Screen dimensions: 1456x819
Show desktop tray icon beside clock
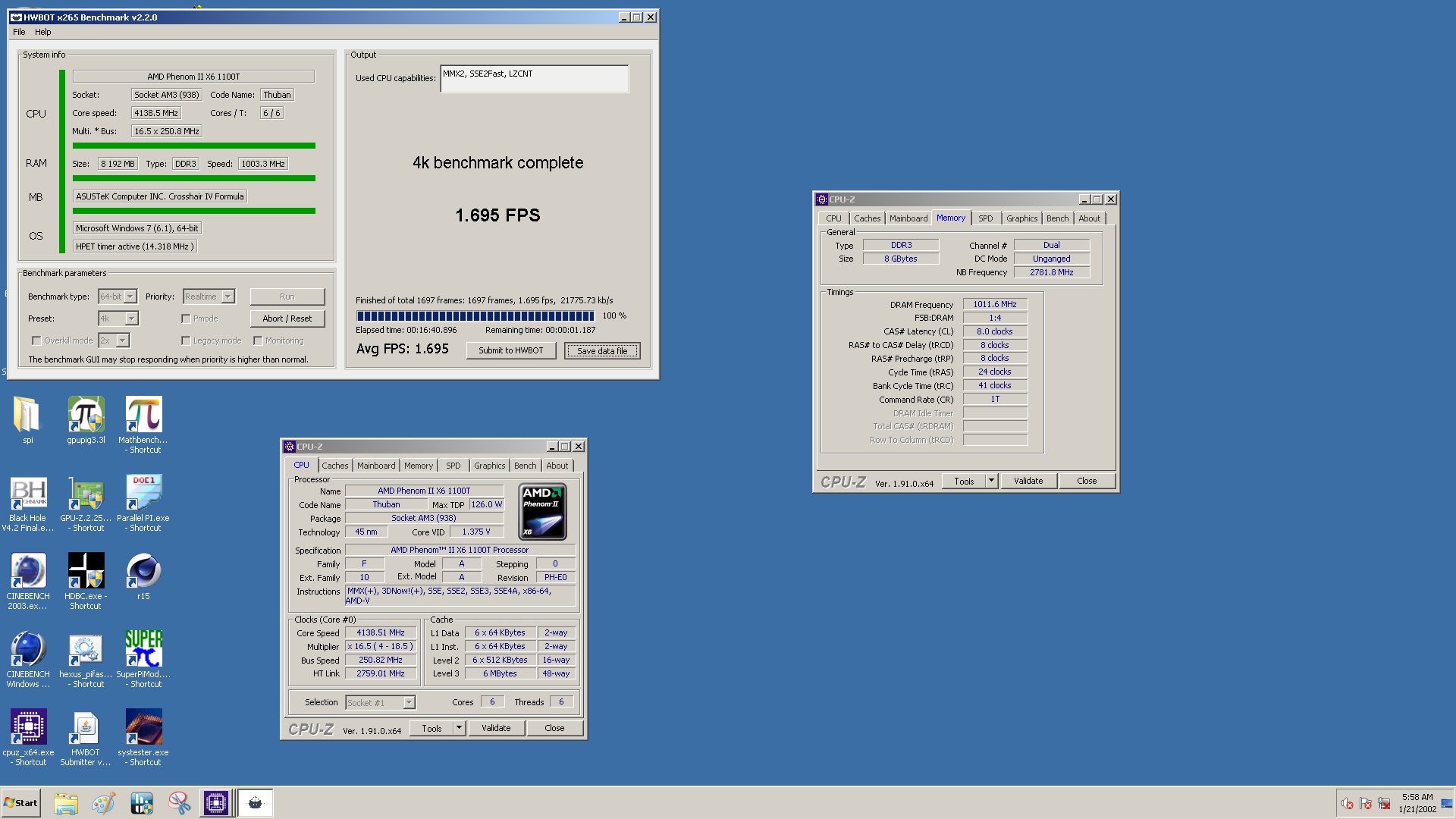[x=1447, y=803]
